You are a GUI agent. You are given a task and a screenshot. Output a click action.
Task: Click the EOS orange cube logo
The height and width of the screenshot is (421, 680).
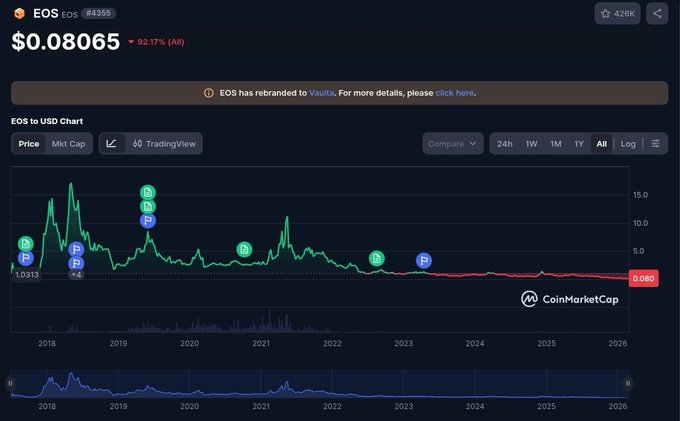pyautogui.click(x=19, y=13)
